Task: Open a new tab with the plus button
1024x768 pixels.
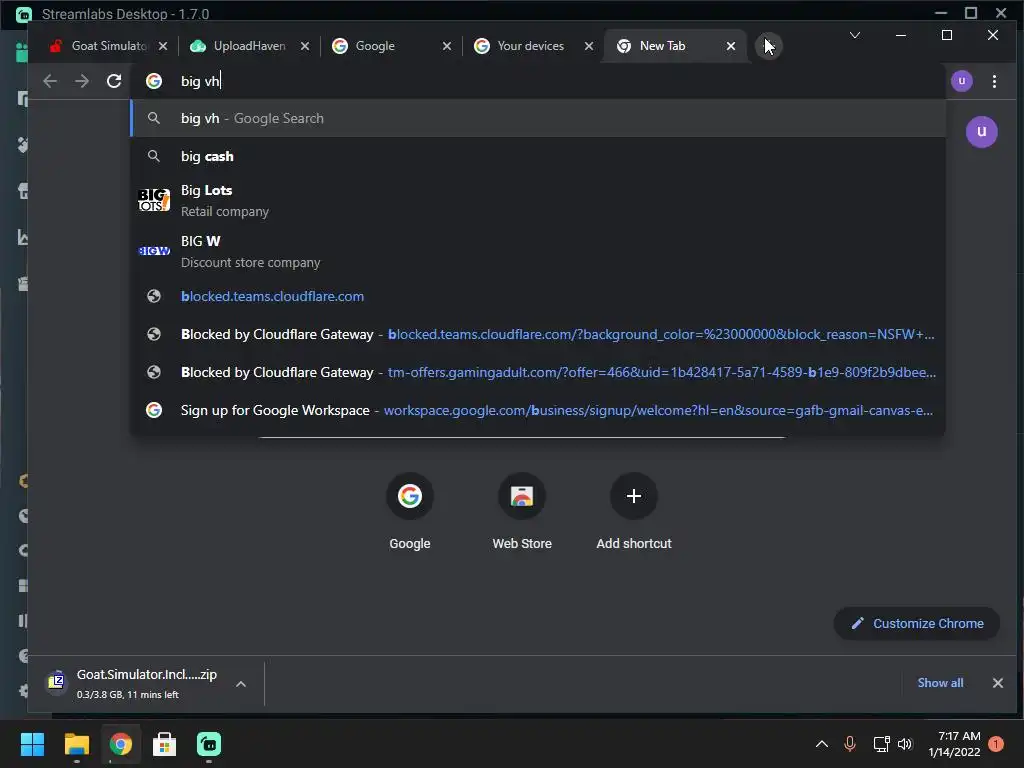Action: [x=769, y=46]
